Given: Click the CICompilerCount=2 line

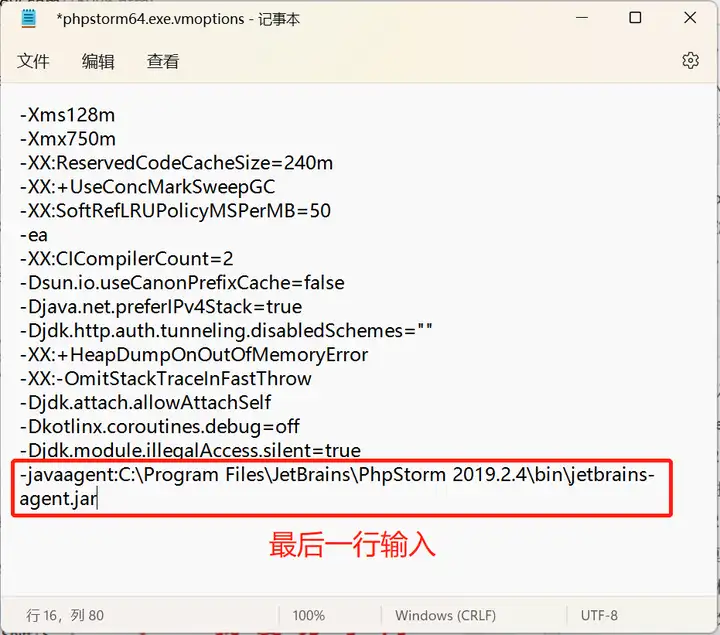Looking at the screenshot, I should tap(127, 258).
